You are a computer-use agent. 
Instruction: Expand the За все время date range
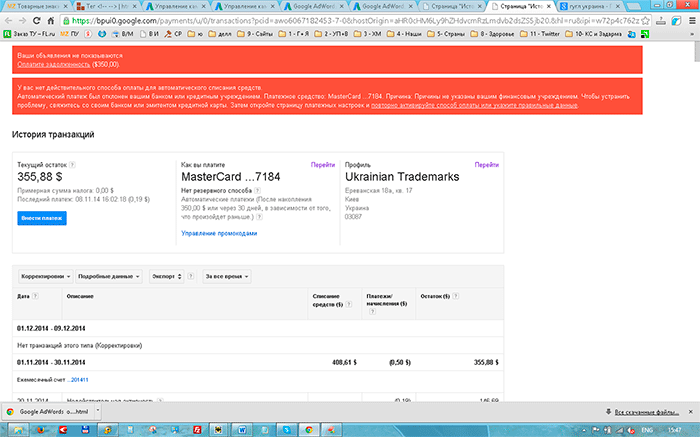pos(226,275)
